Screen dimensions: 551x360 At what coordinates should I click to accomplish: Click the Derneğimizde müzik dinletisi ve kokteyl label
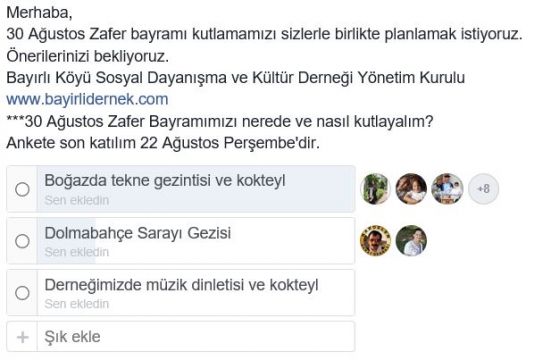tap(181, 285)
